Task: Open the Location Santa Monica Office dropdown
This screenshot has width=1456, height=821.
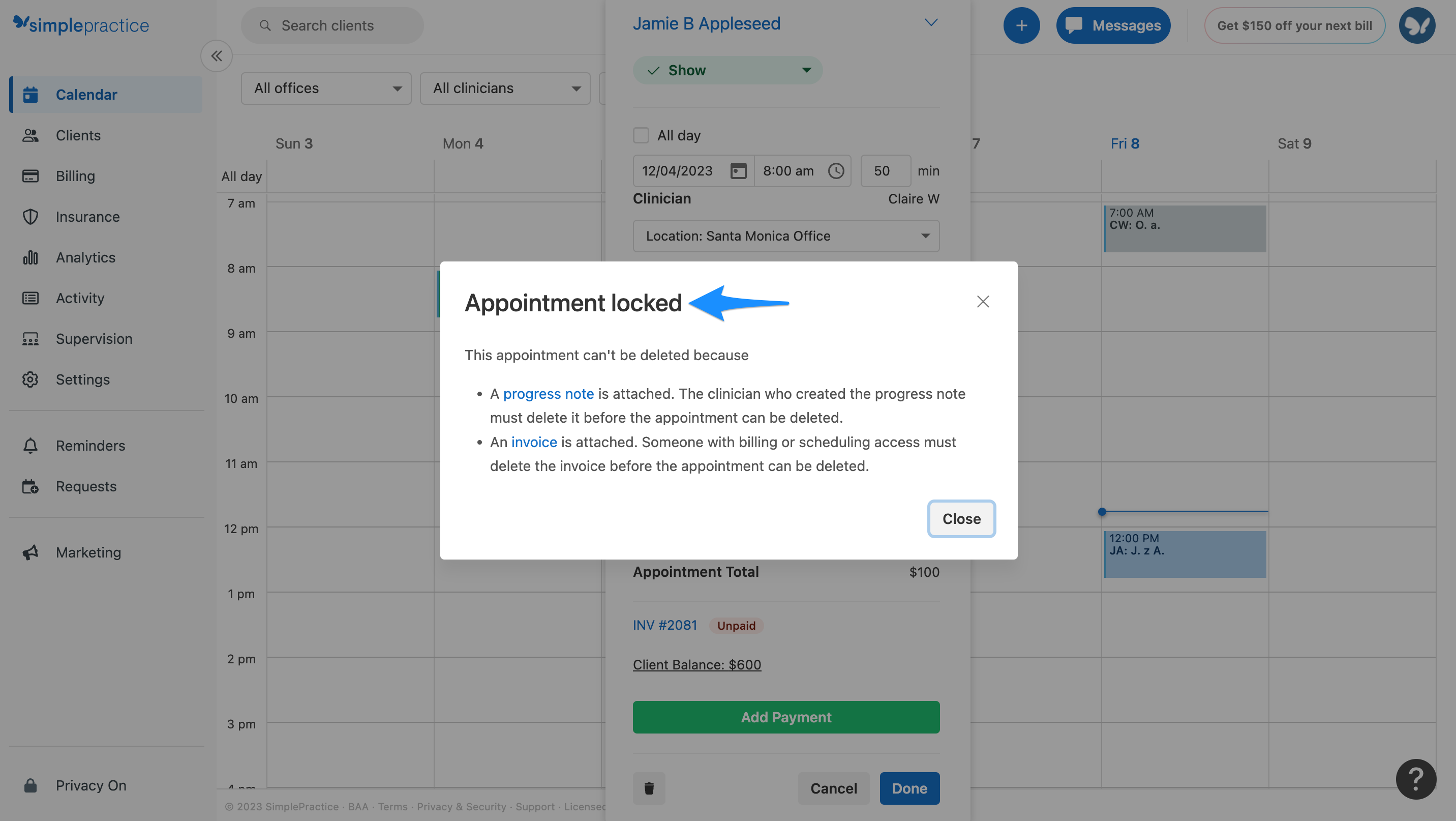Action: [785, 236]
